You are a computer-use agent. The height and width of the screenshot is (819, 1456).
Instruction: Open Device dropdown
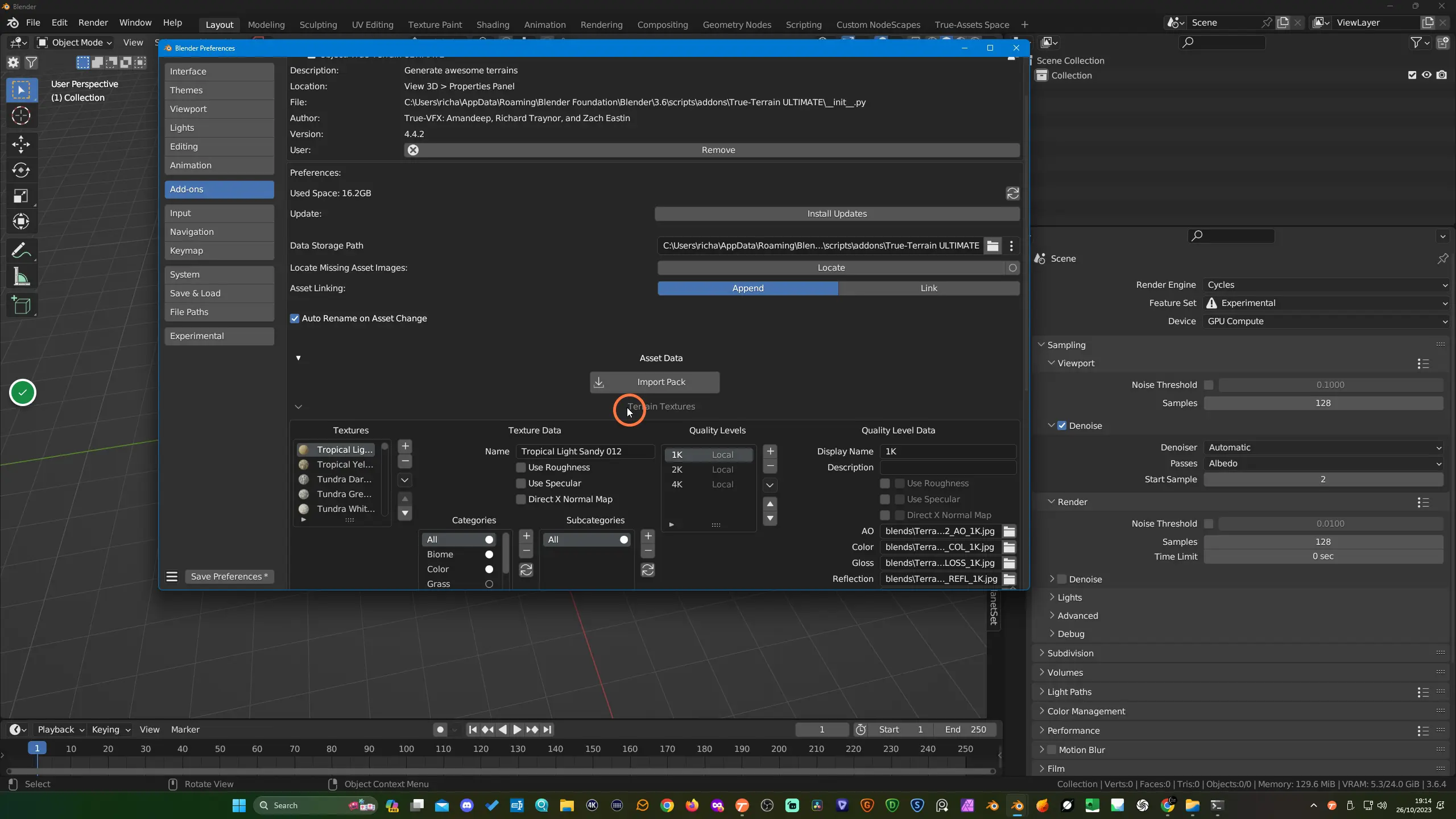pyautogui.click(x=1326, y=321)
